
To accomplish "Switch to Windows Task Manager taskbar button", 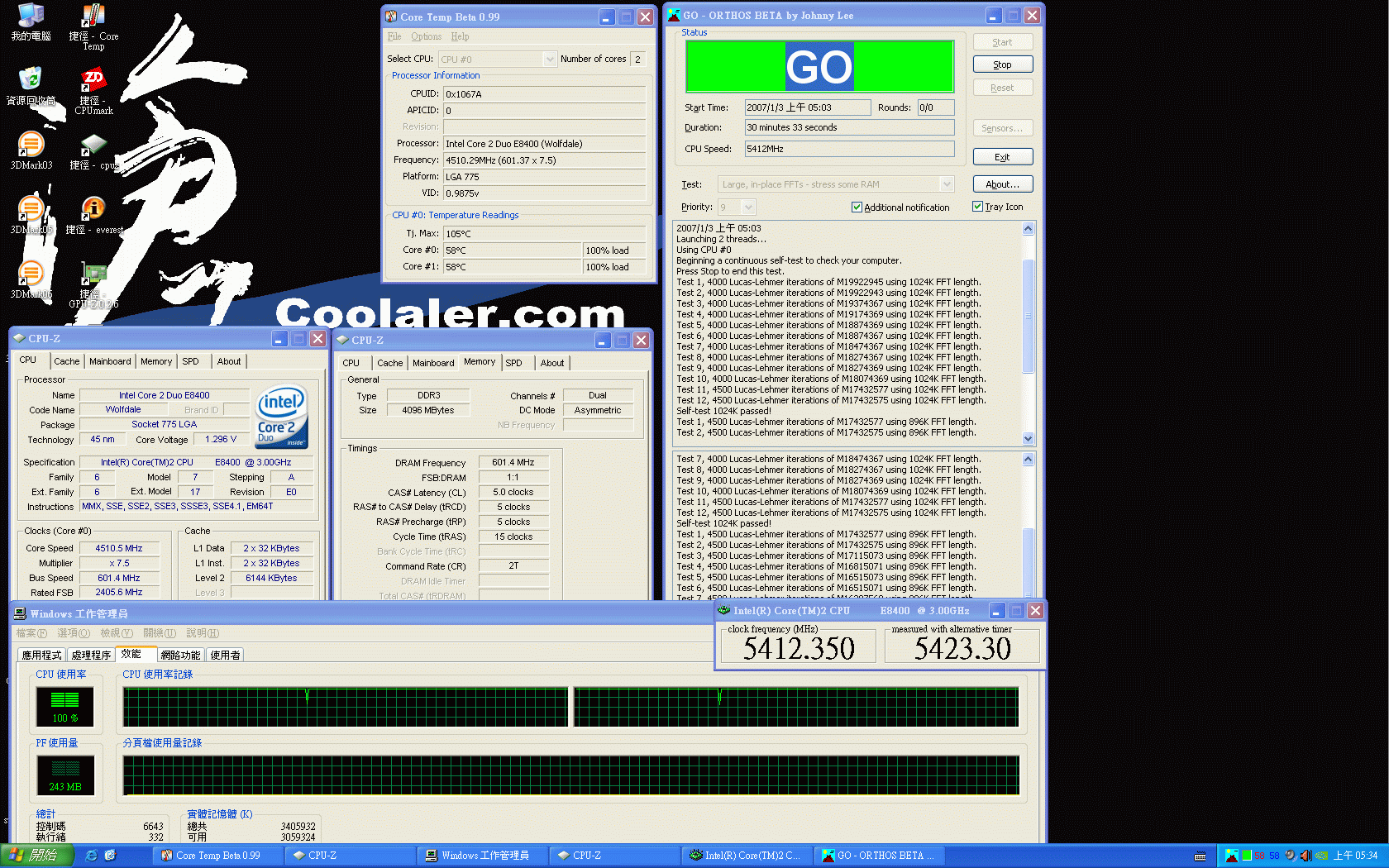I will [484, 856].
